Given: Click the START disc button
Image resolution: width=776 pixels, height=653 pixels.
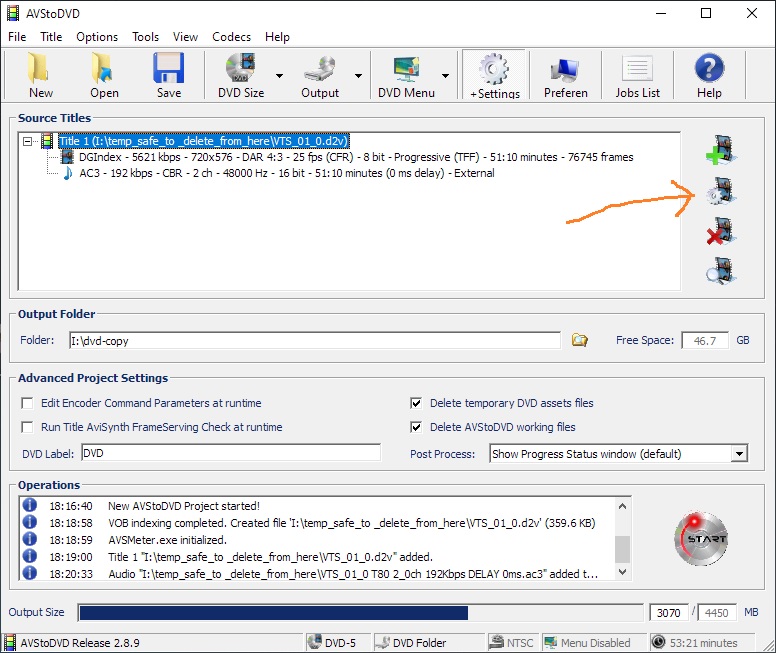Looking at the screenshot, I should (x=701, y=539).
